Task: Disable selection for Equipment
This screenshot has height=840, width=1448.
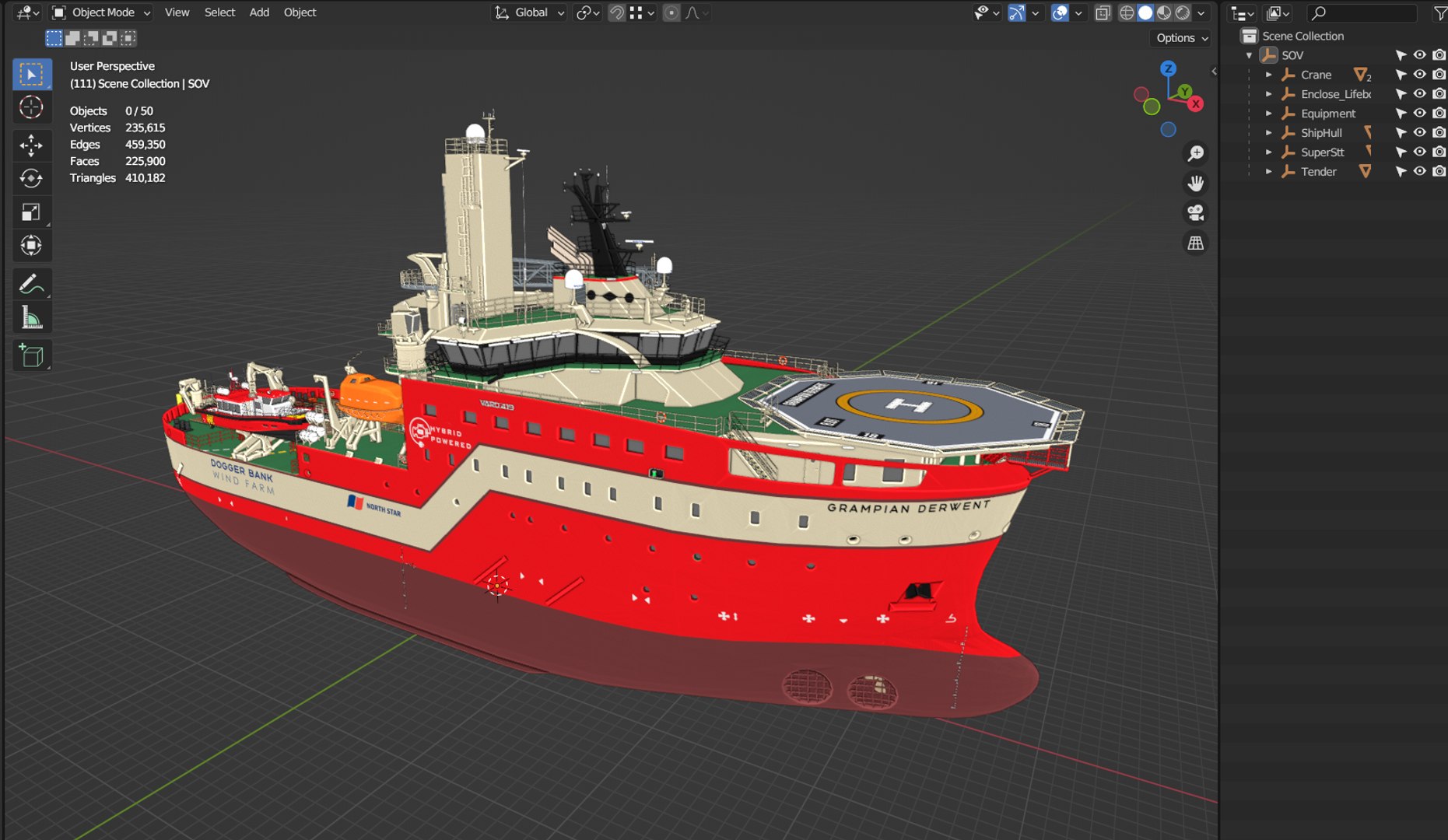Action: pyautogui.click(x=1401, y=114)
